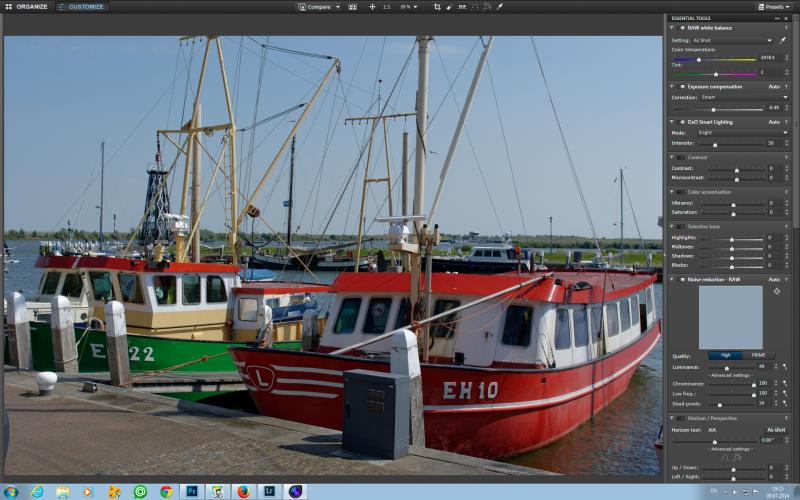This screenshot has height=500, width=800.
Task: Toggle Noise reduction - RAW on/off
Action: [682, 280]
